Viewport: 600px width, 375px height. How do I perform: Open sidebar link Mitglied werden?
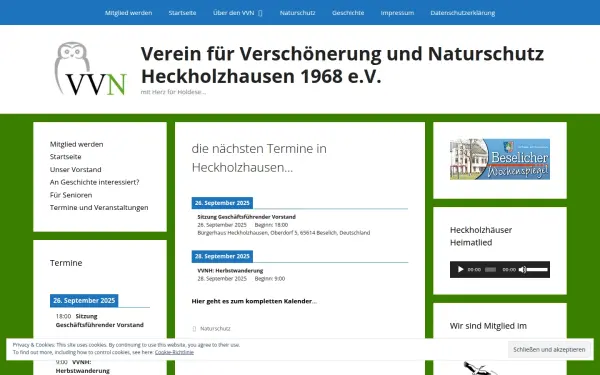[77, 144]
